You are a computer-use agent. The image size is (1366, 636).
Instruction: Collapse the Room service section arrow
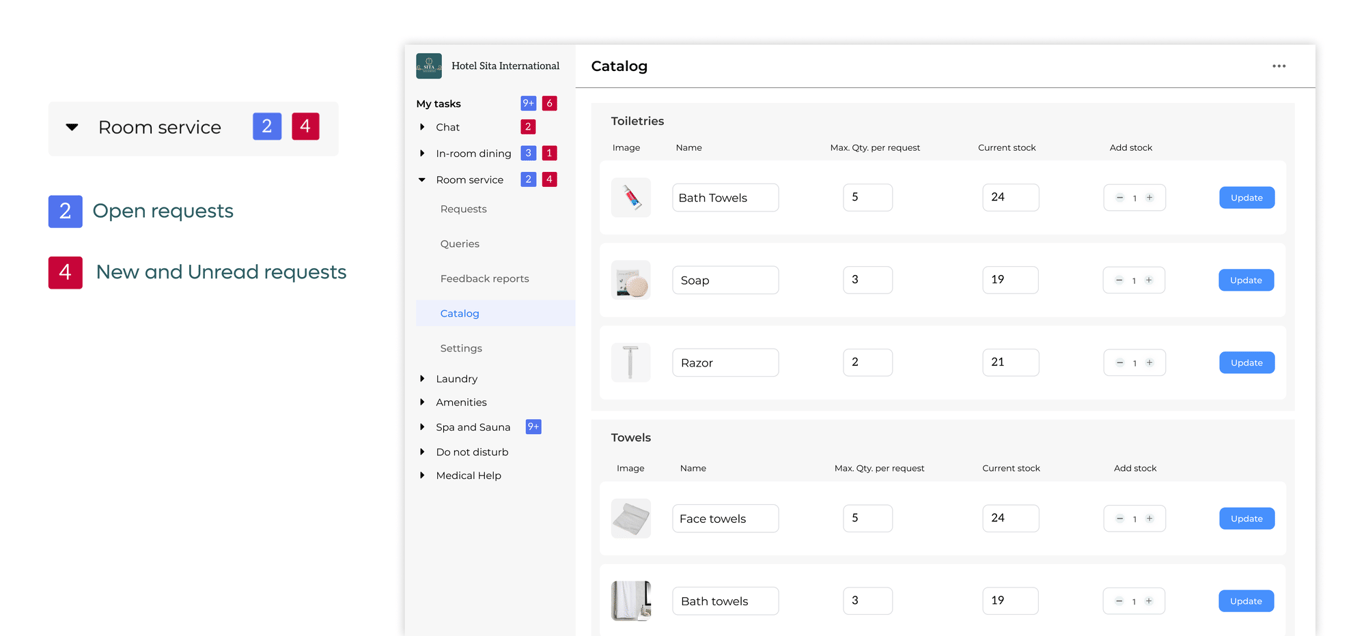tap(422, 180)
